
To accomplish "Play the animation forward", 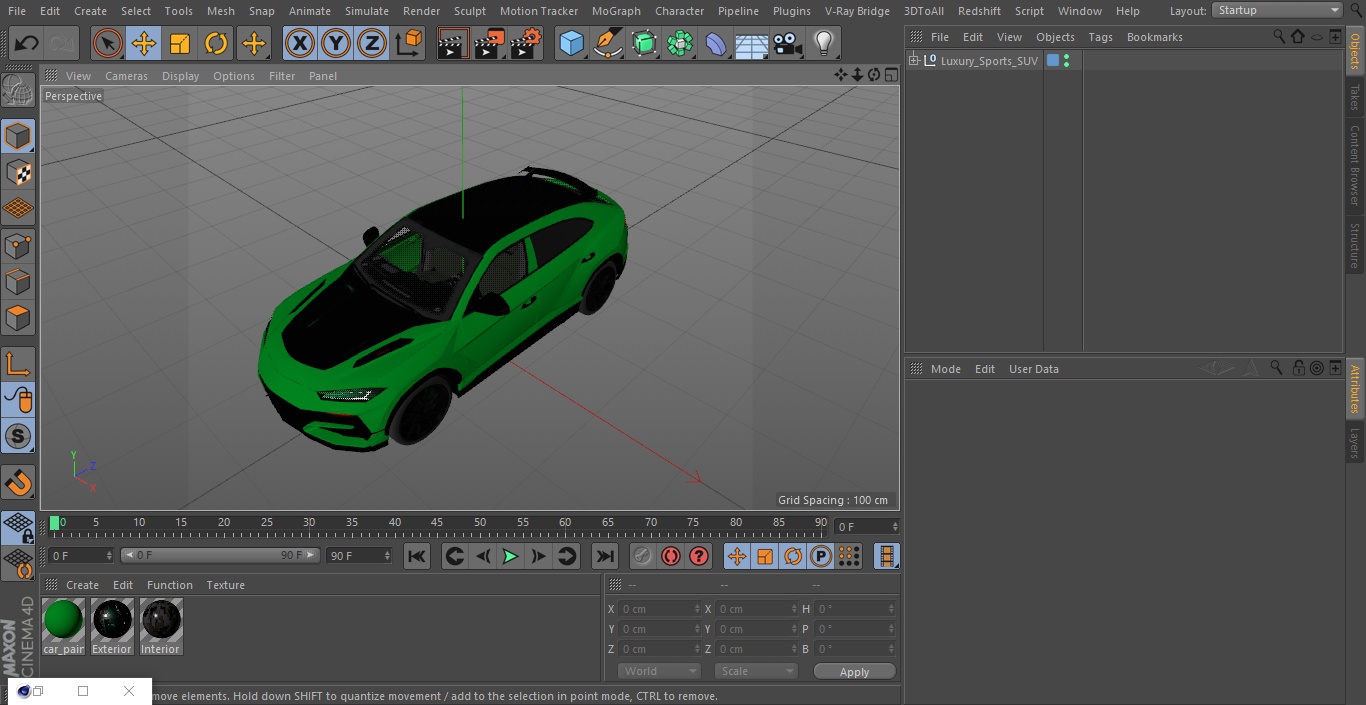I will coord(510,556).
